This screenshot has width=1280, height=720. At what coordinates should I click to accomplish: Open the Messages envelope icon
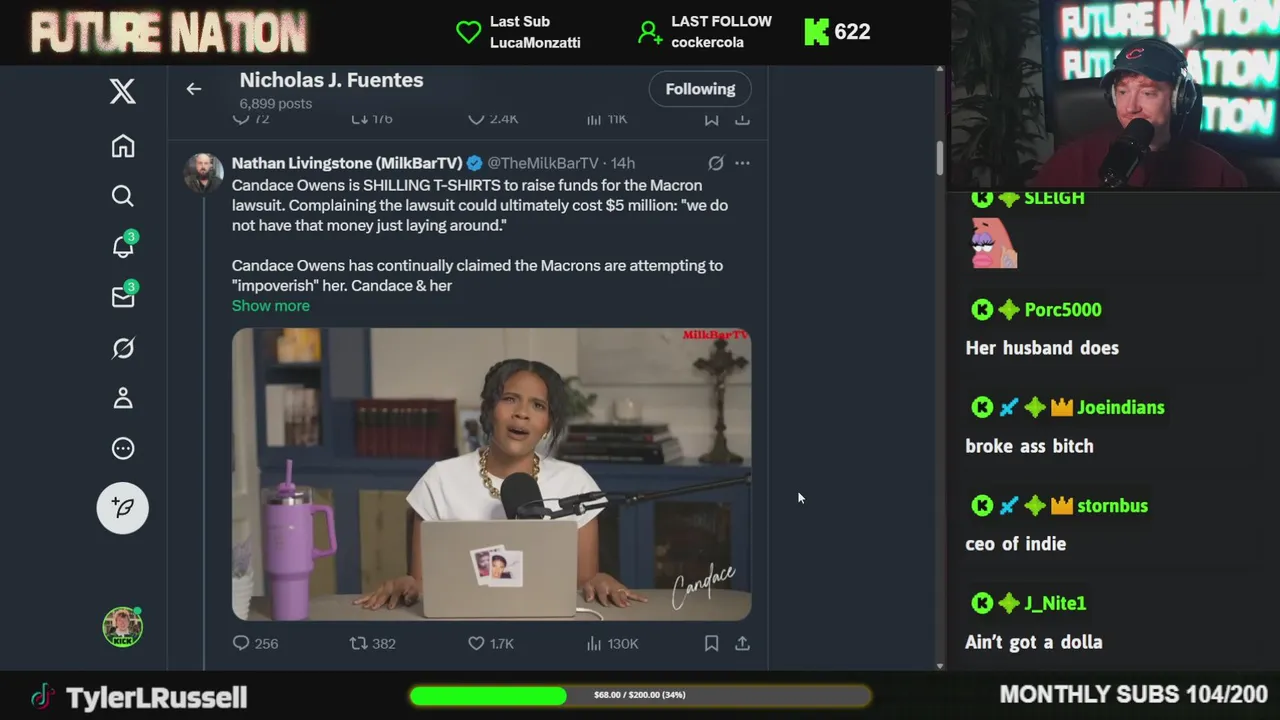[123, 296]
